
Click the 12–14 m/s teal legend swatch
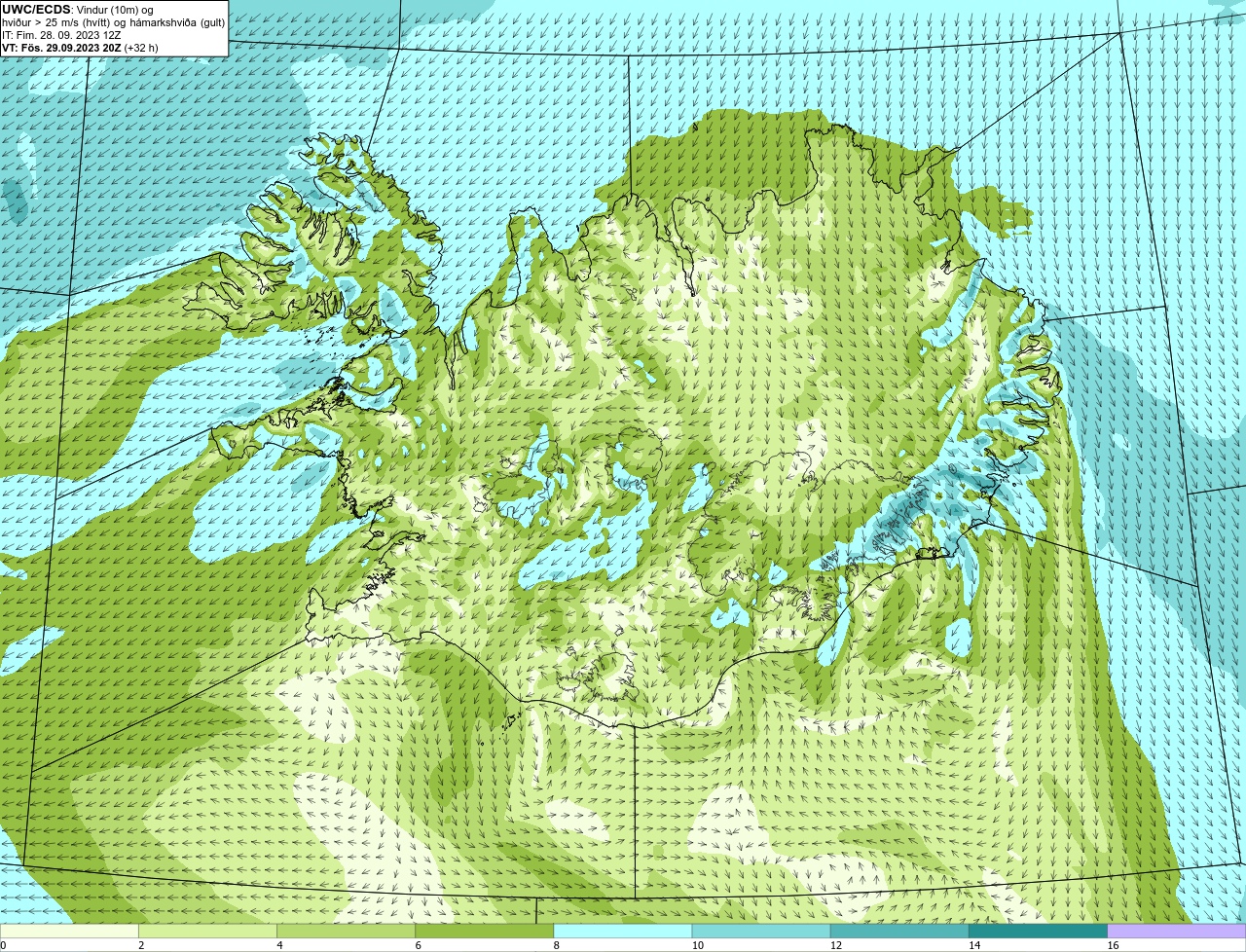point(899,932)
